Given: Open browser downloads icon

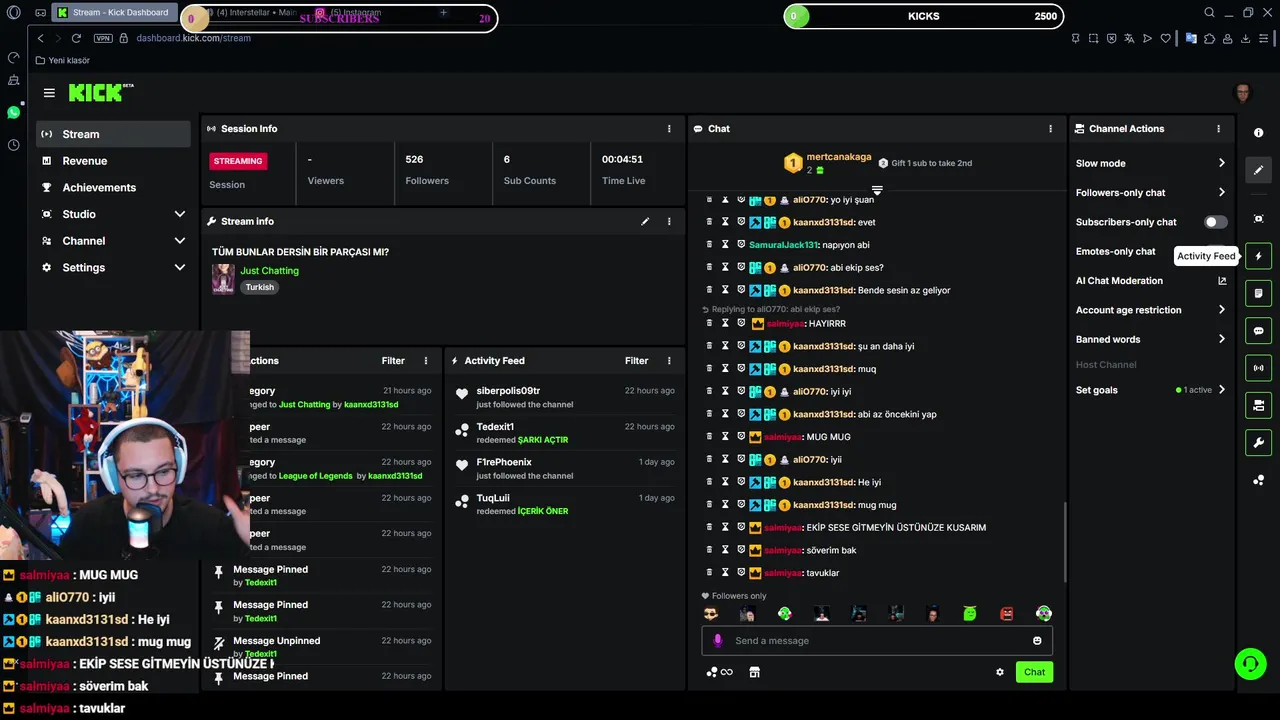Looking at the screenshot, I should [x=1245, y=38].
